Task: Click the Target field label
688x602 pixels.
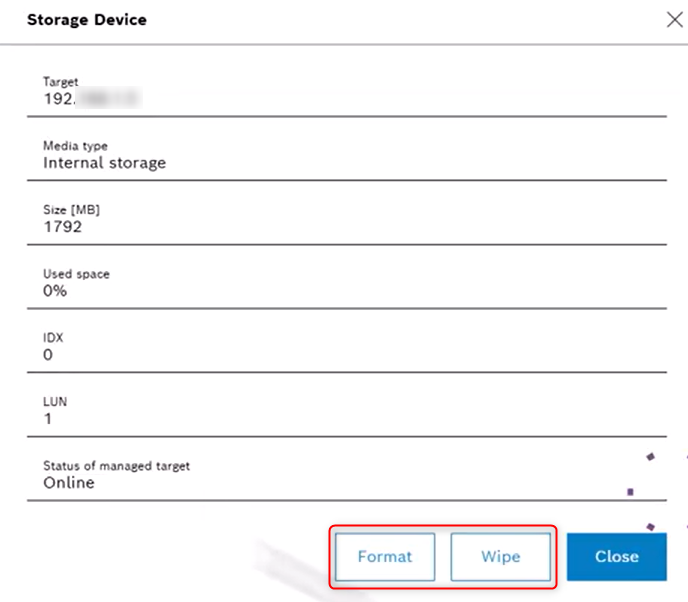Action: 60,82
